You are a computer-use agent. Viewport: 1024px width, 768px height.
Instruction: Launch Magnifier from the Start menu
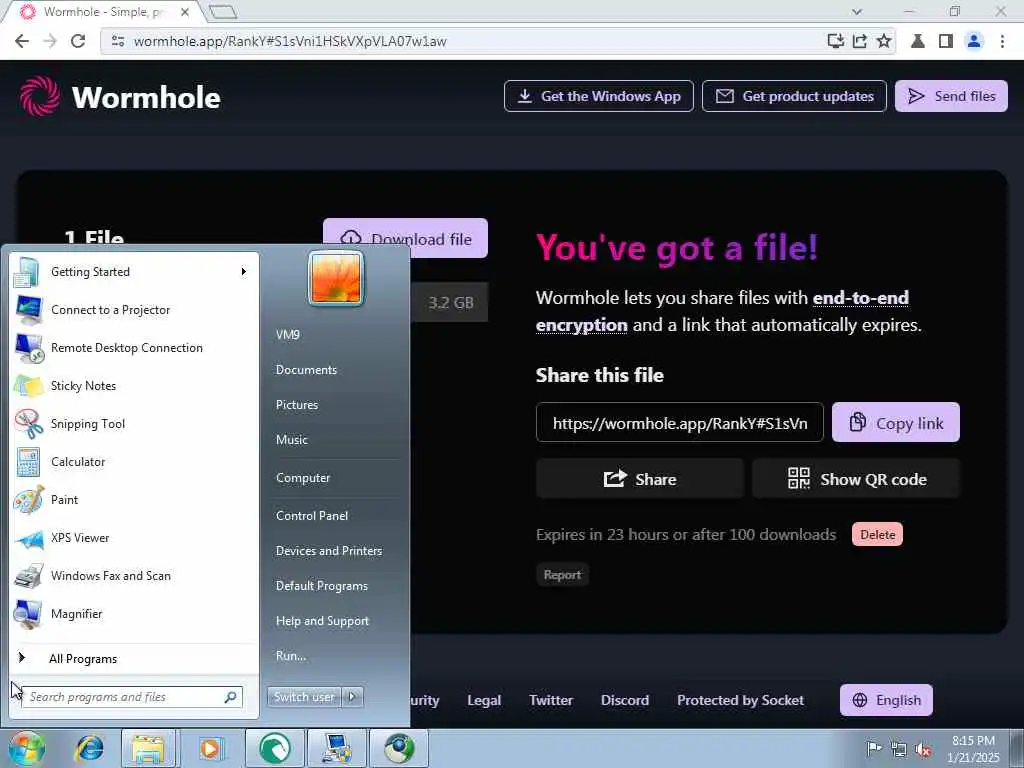pyautogui.click(x=133, y=614)
